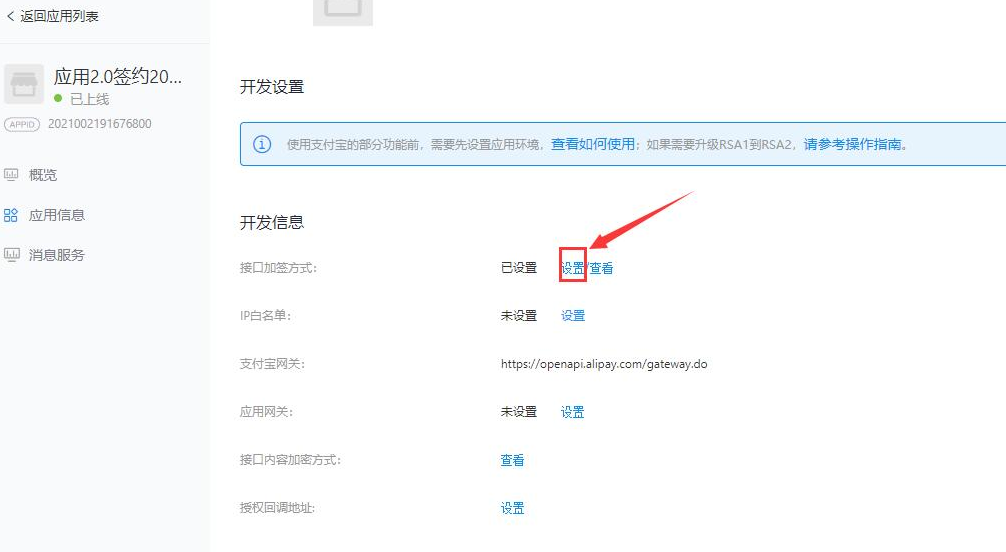Click the back chevron beside 返回应用列表
Viewport: 1006px width, 552px height.
tap(10, 17)
